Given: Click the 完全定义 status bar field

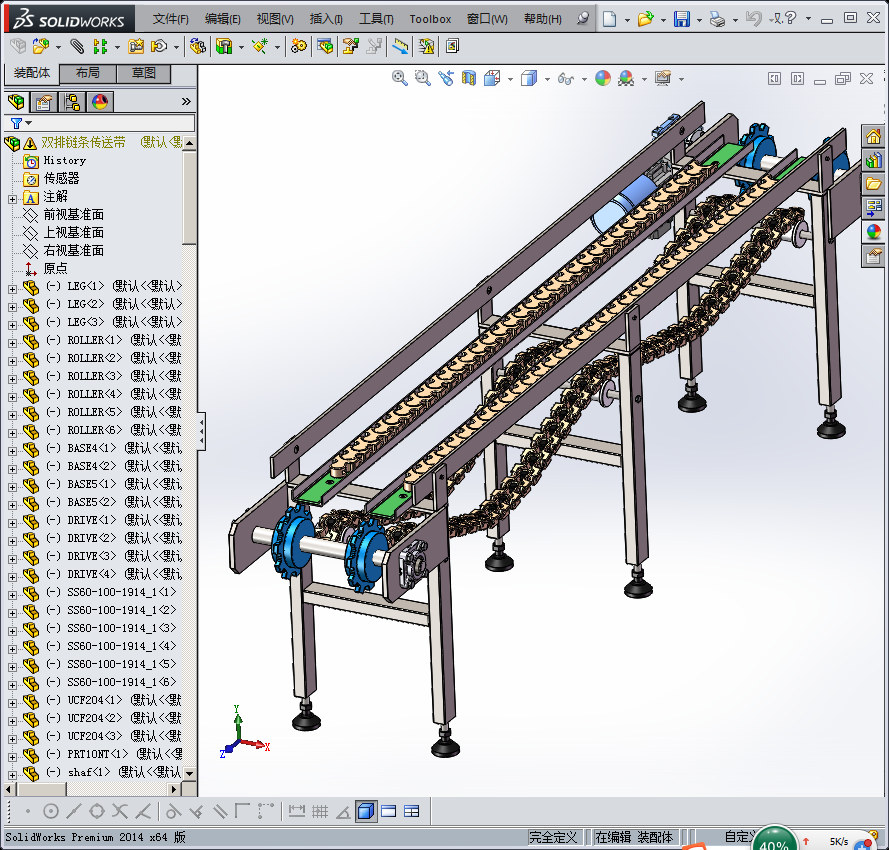Looking at the screenshot, I should pyautogui.click(x=553, y=837).
